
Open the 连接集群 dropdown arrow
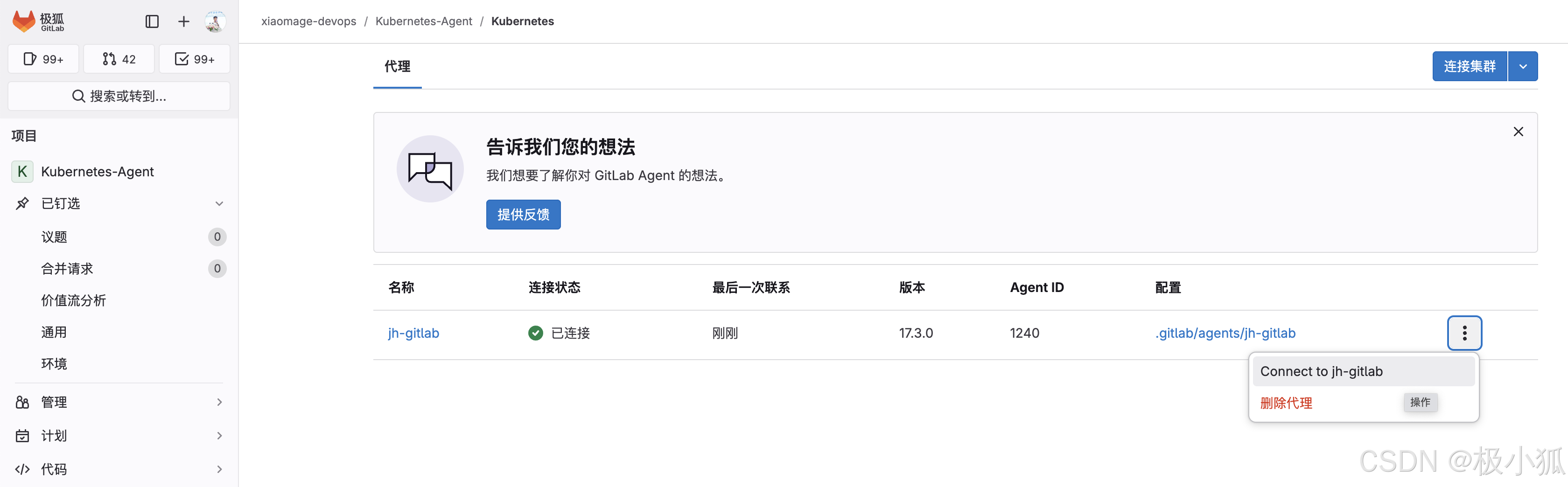coord(1523,66)
